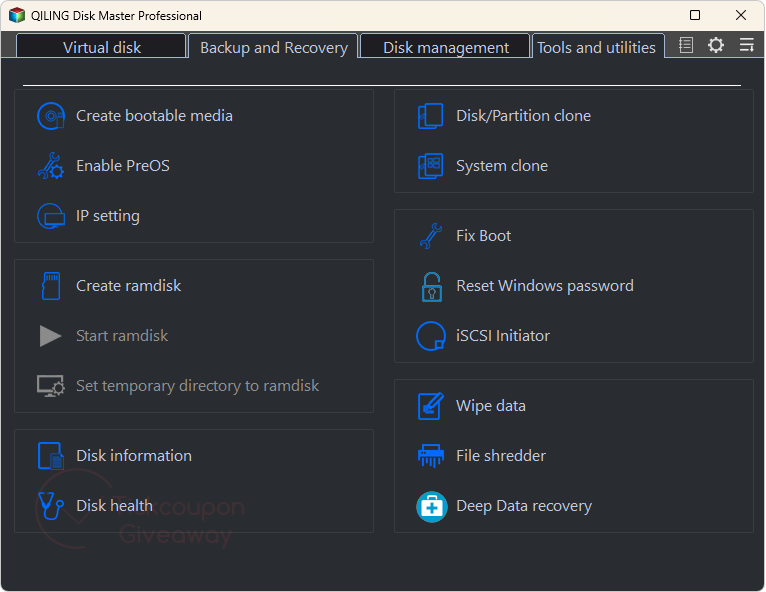The width and height of the screenshot is (766, 592).
Task: Open Enable PreOS label
Action: click(123, 166)
